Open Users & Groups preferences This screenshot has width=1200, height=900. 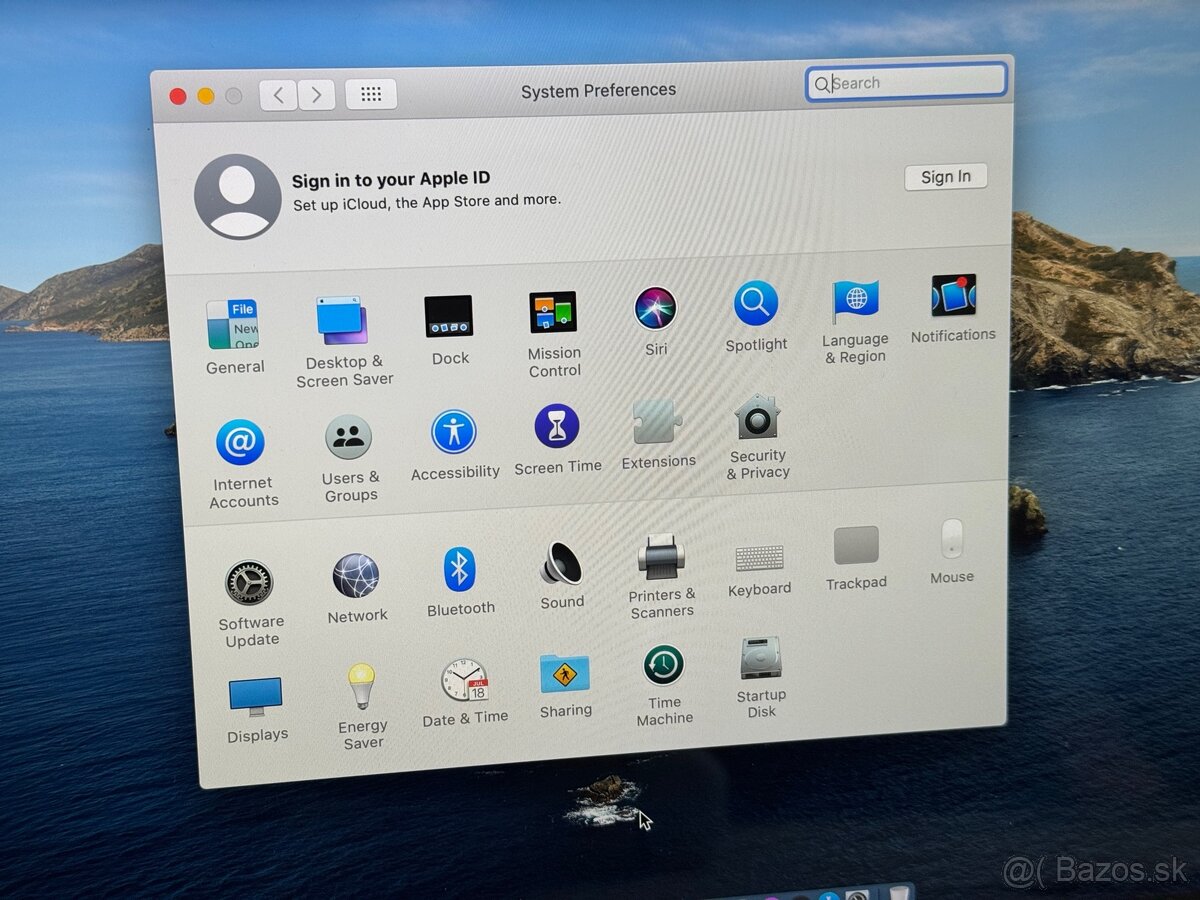click(x=350, y=438)
